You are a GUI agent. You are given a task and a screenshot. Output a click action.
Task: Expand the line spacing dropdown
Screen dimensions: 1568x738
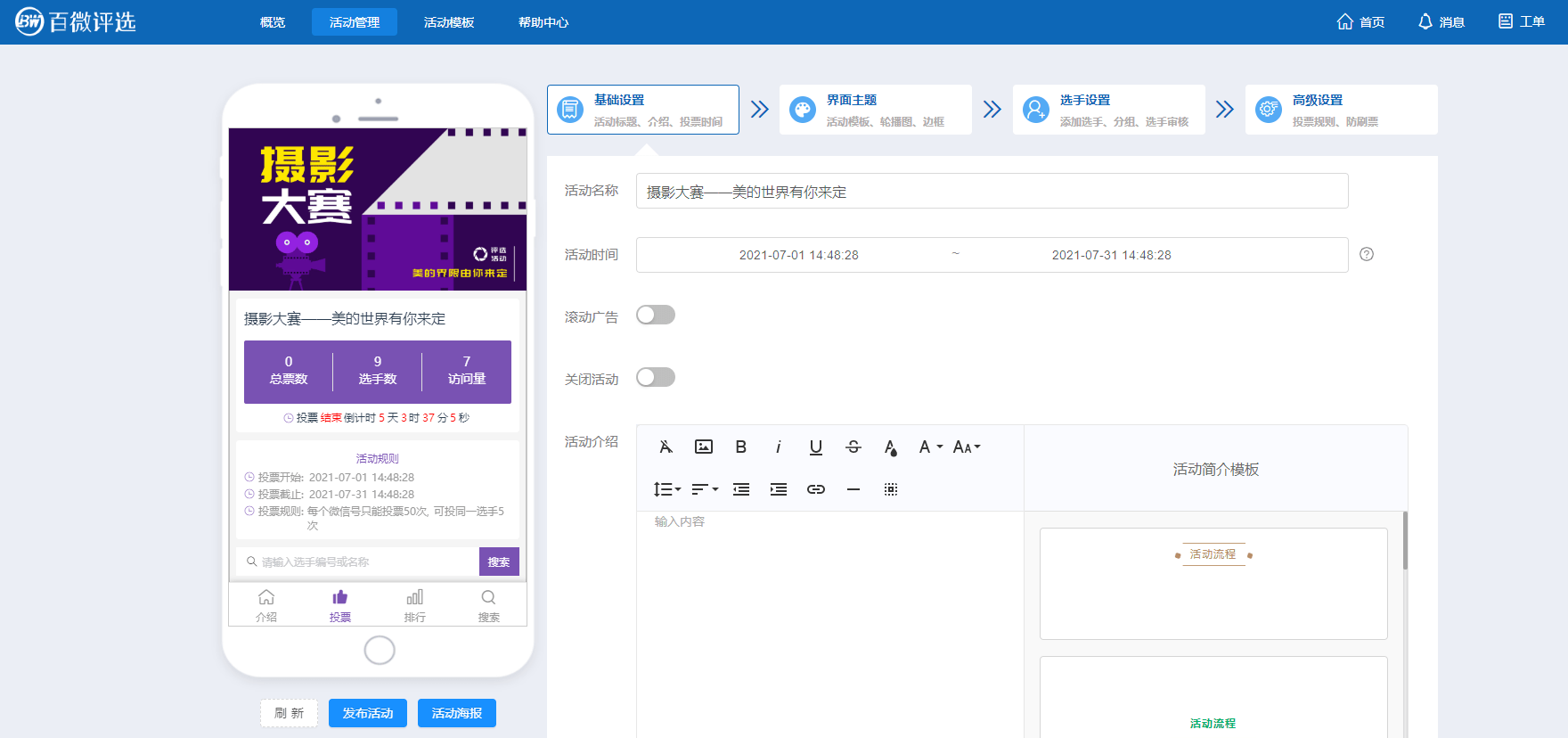tap(666, 489)
